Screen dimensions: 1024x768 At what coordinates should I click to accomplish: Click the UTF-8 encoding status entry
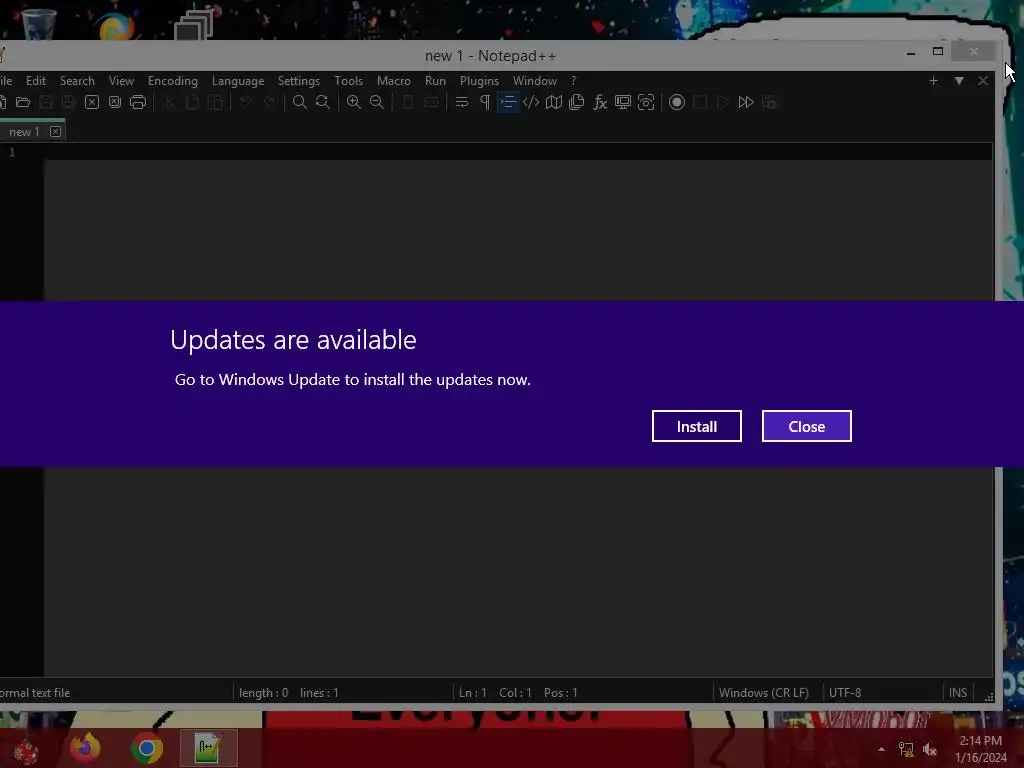pyautogui.click(x=845, y=692)
